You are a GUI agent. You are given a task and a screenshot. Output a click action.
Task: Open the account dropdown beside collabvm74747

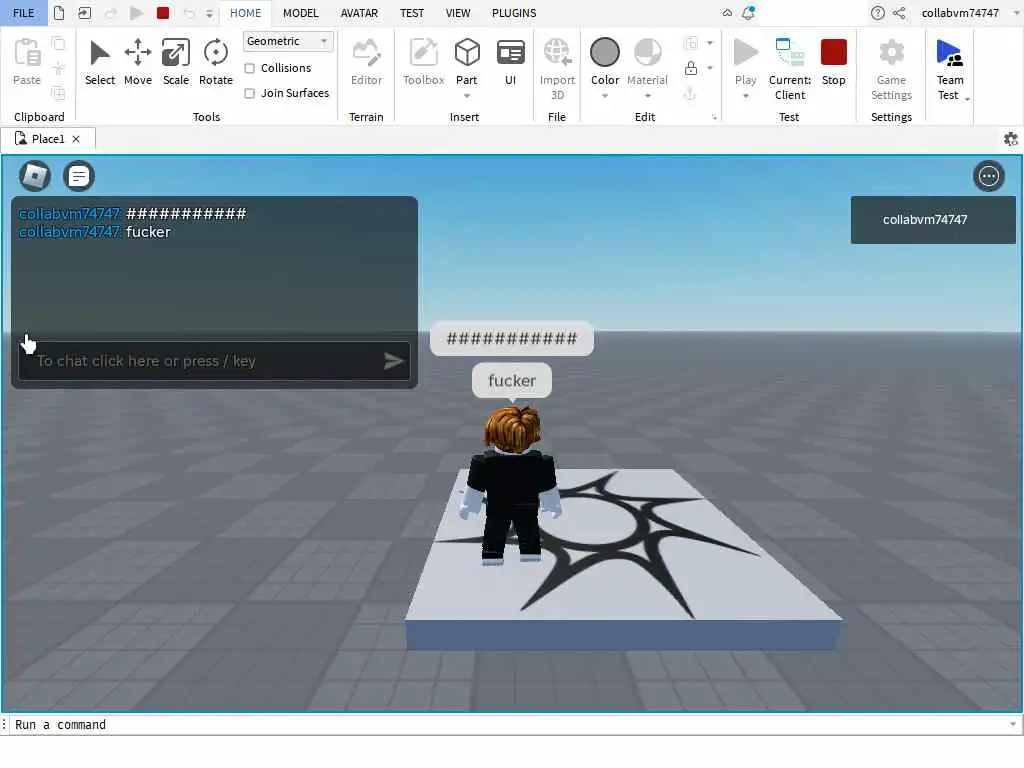click(1016, 12)
